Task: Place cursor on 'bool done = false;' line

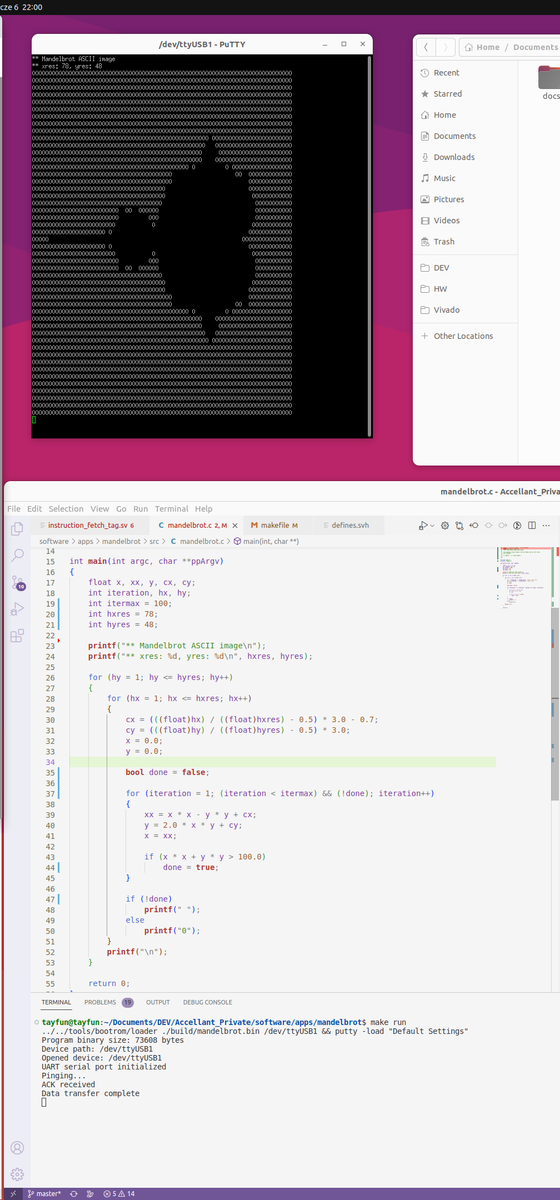Action: [167, 772]
